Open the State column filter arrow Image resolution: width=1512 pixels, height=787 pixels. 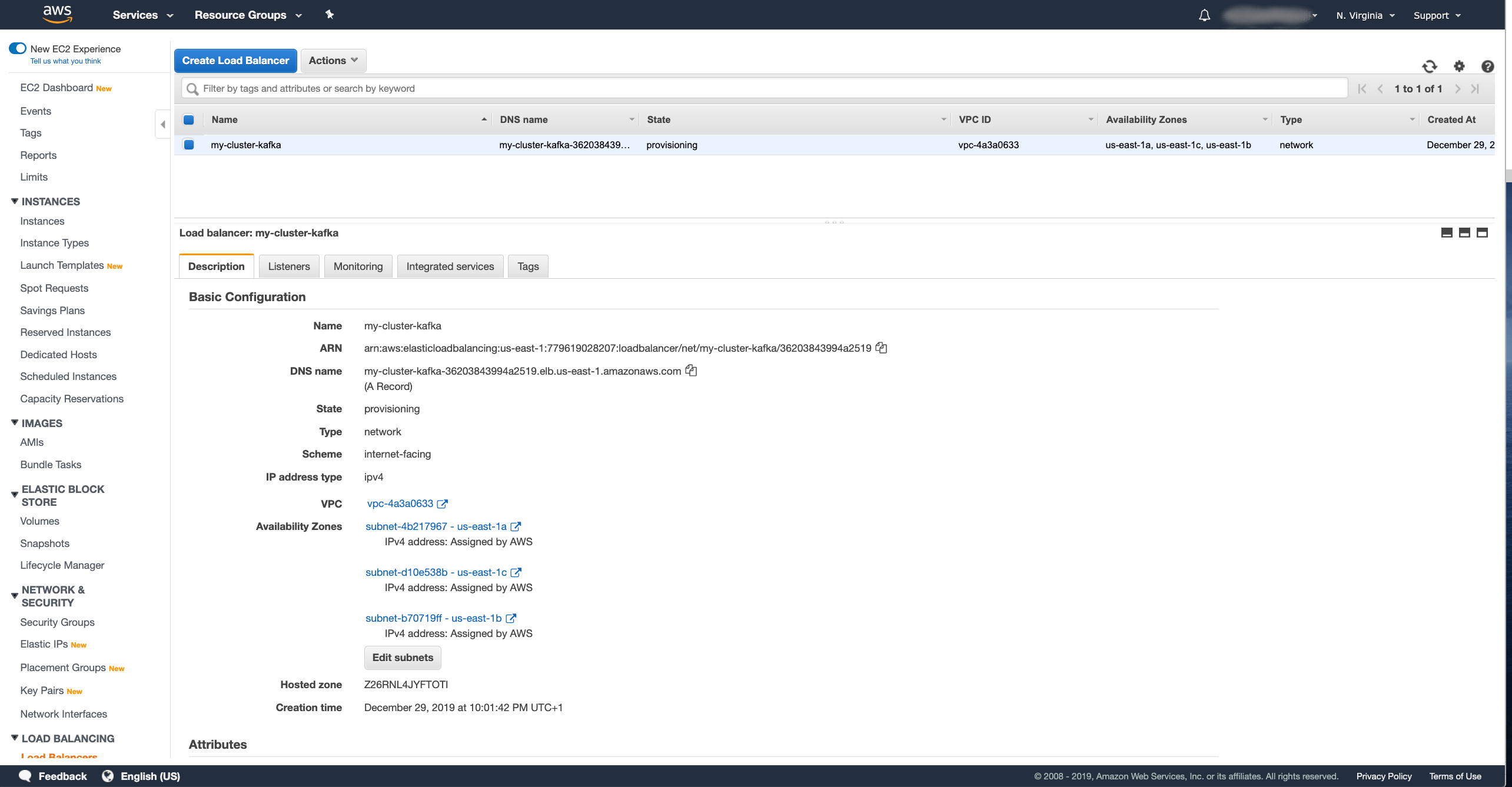point(943,119)
